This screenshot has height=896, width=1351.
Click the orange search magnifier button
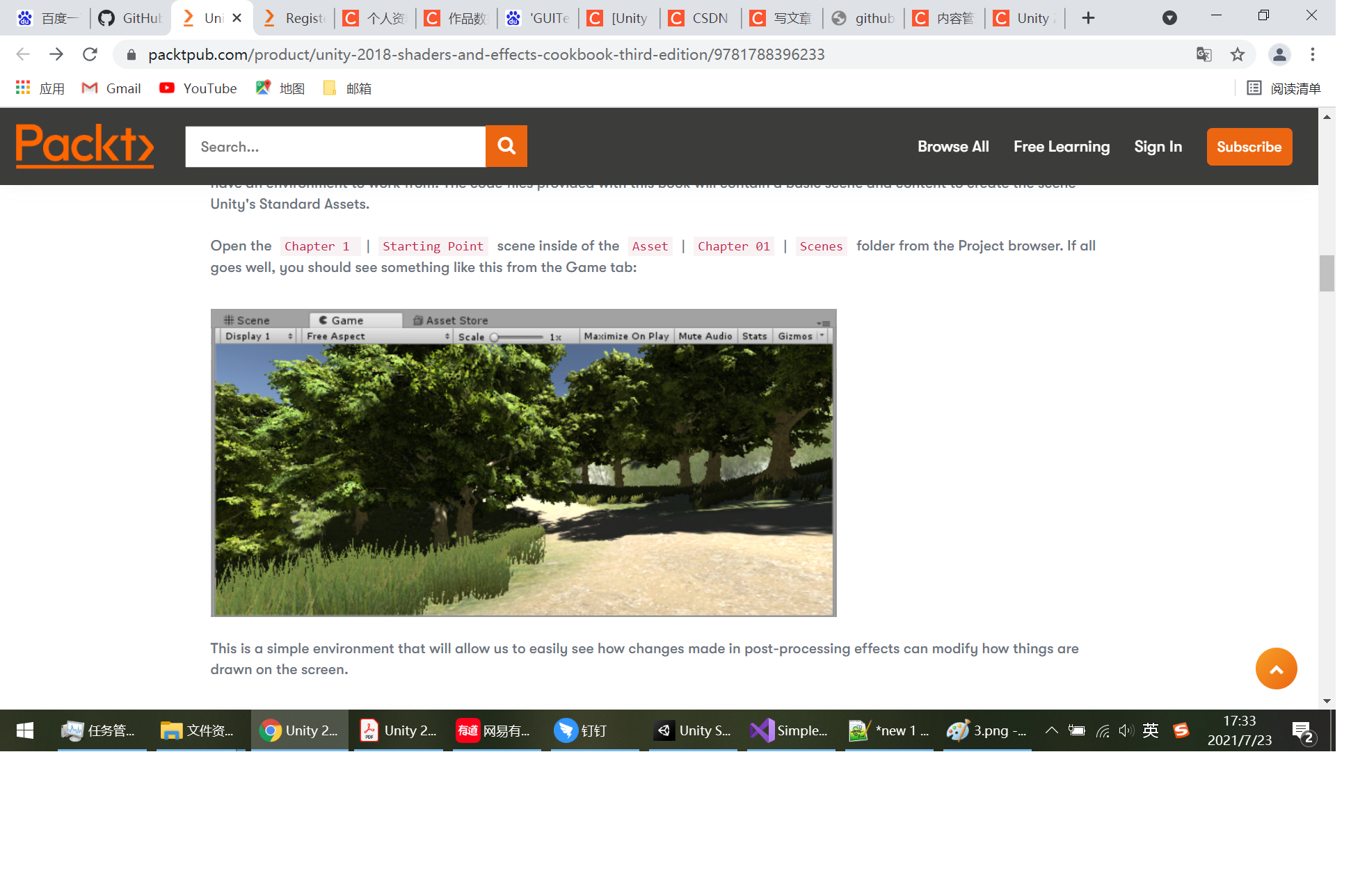[506, 146]
